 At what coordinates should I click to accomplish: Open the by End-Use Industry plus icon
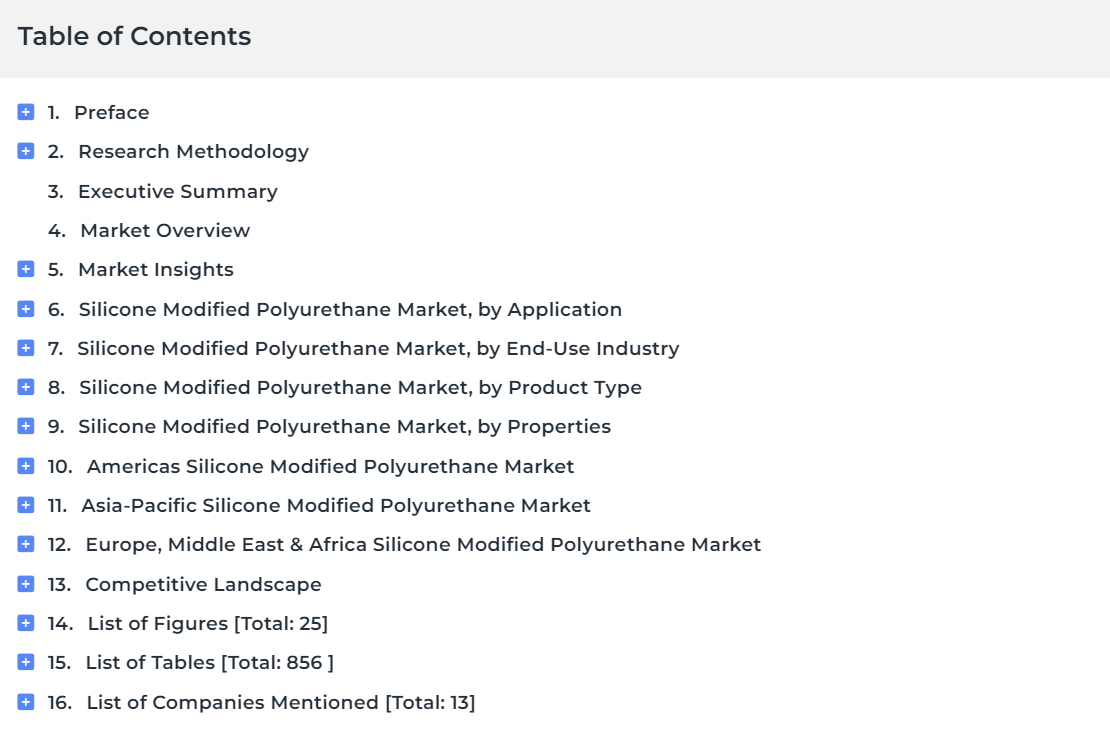pos(25,348)
